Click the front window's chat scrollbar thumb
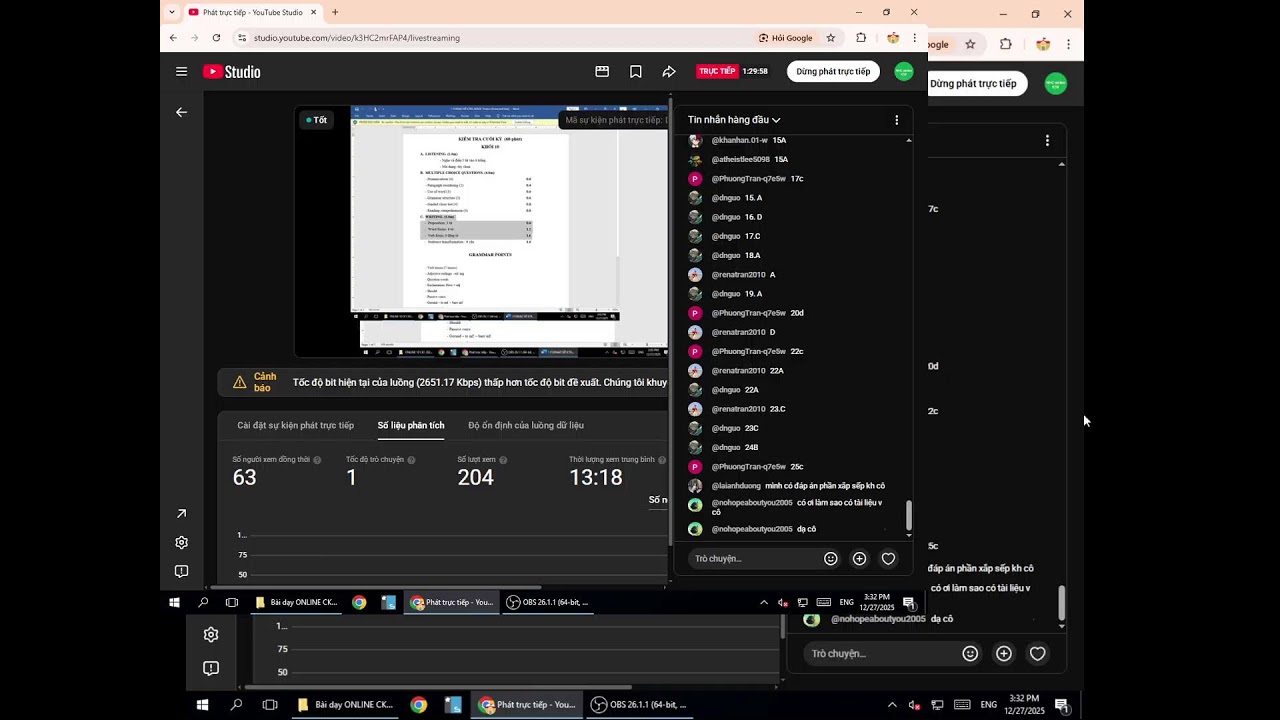 [x=909, y=516]
